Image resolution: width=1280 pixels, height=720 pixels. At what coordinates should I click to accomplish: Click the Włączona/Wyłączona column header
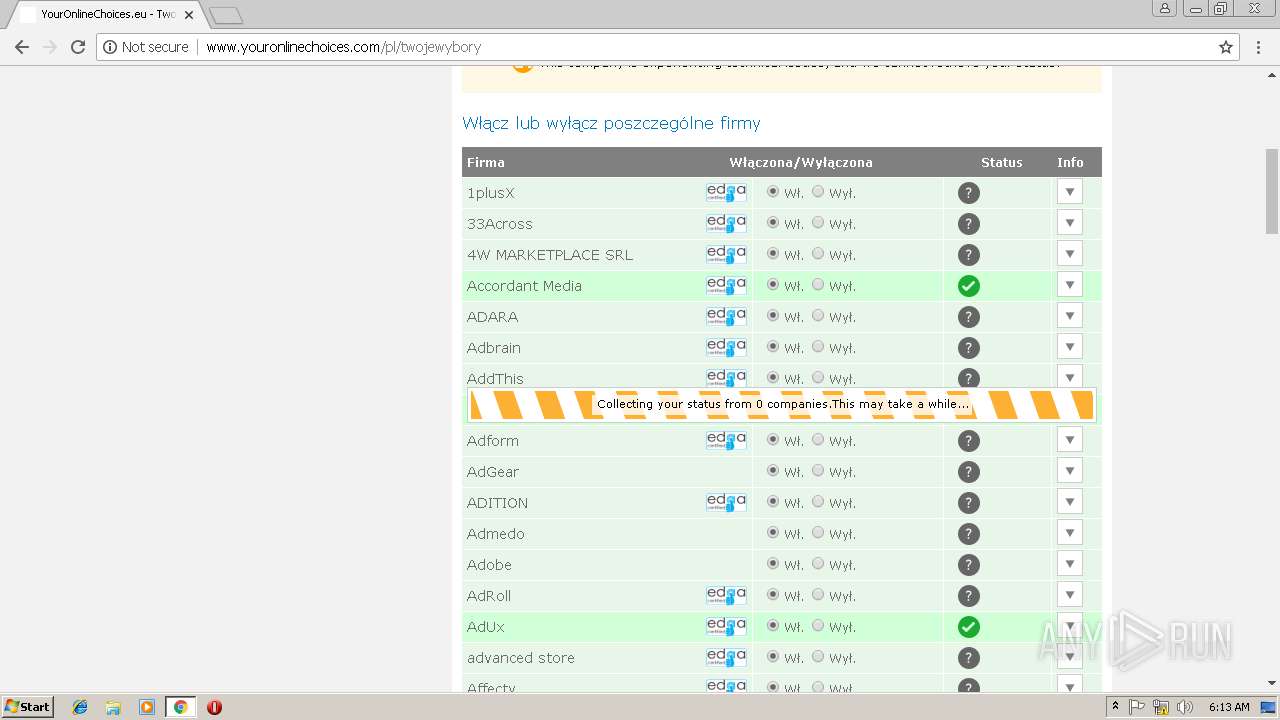click(x=801, y=162)
